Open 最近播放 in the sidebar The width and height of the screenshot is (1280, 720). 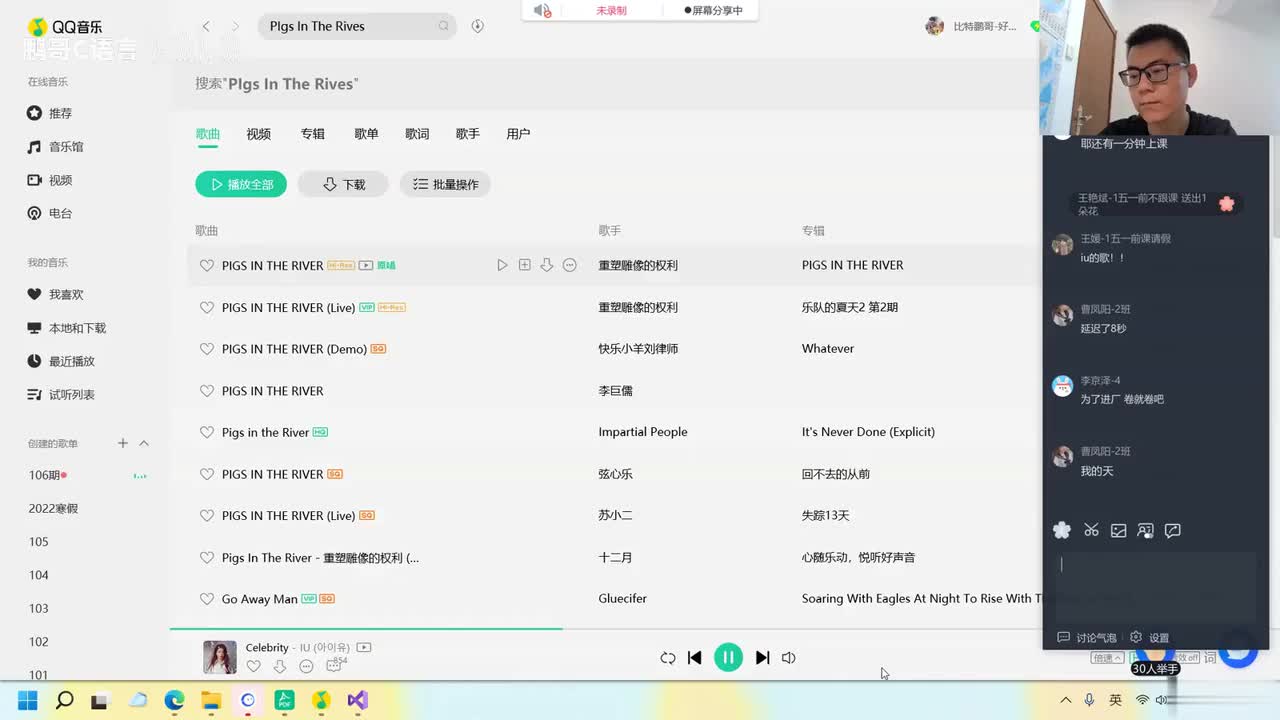click(61, 361)
